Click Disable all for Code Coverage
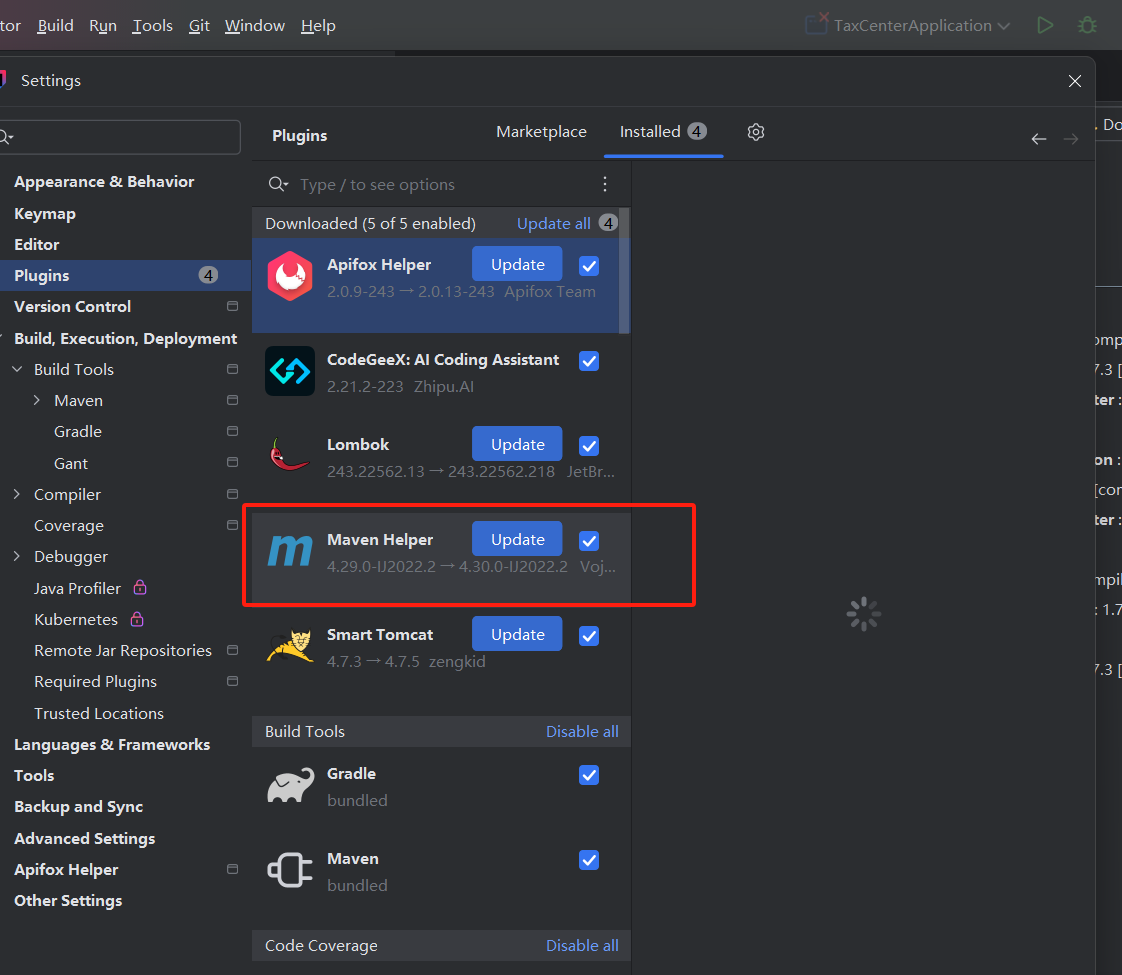This screenshot has height=975, width=1122. pyautogui.click(x=582, y=945)
